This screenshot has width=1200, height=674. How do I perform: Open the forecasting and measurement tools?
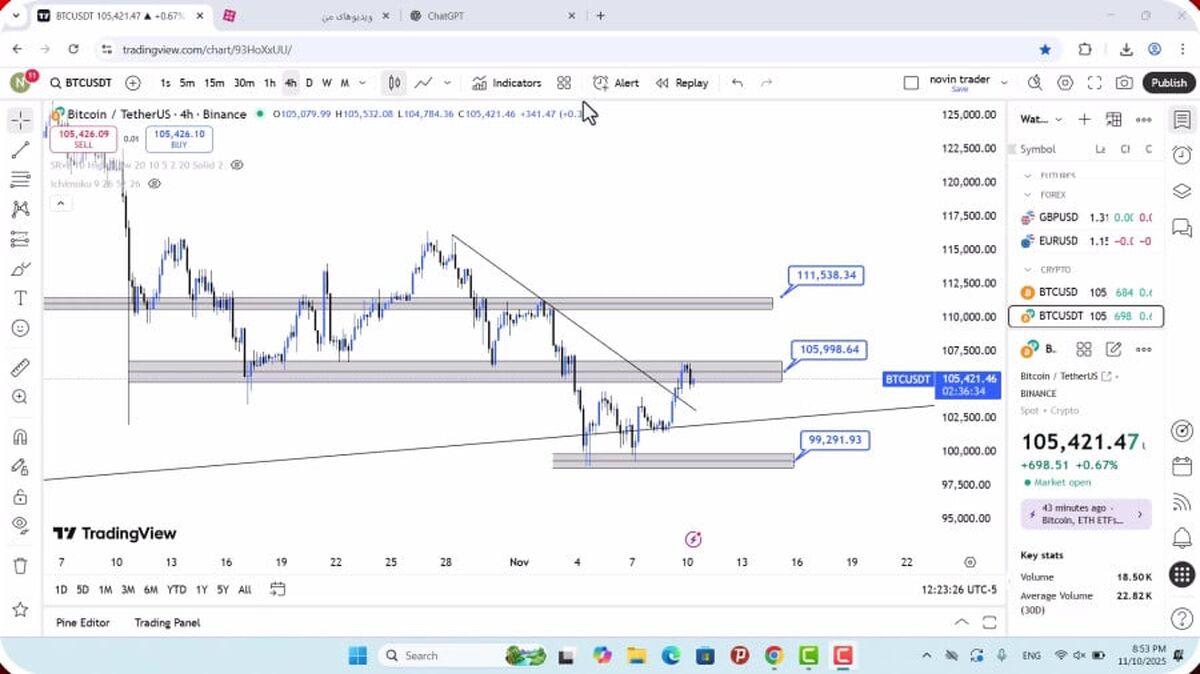tap(20, 239)
